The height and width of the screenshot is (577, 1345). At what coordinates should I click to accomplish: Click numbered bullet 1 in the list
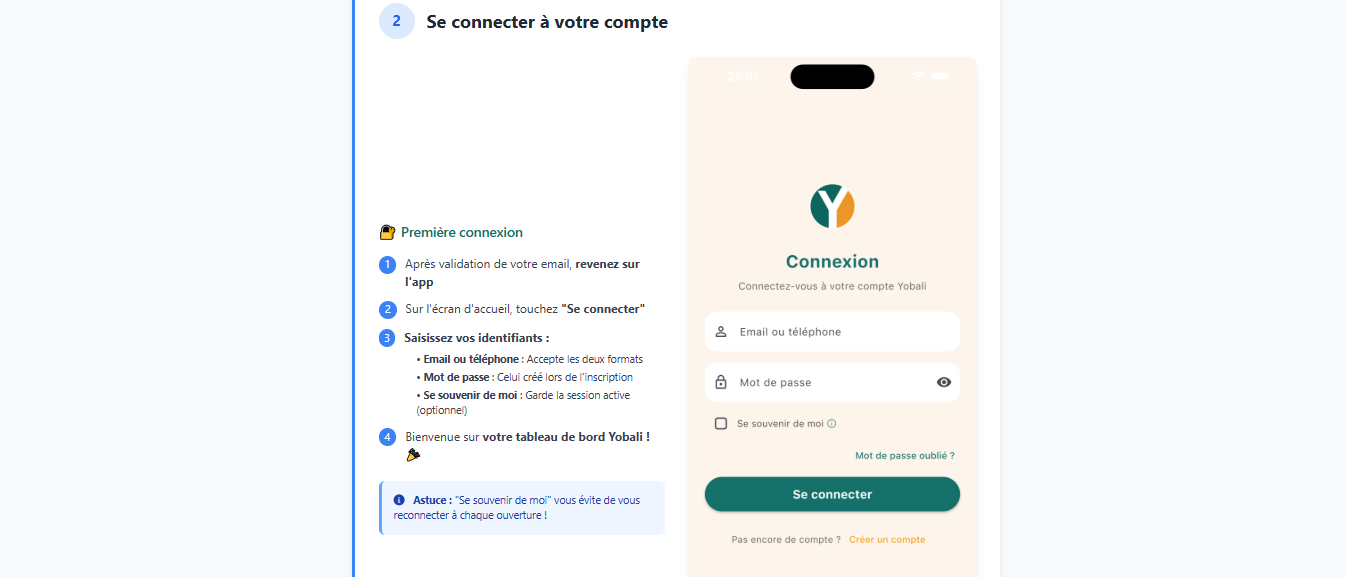click(x=387, y=265)
